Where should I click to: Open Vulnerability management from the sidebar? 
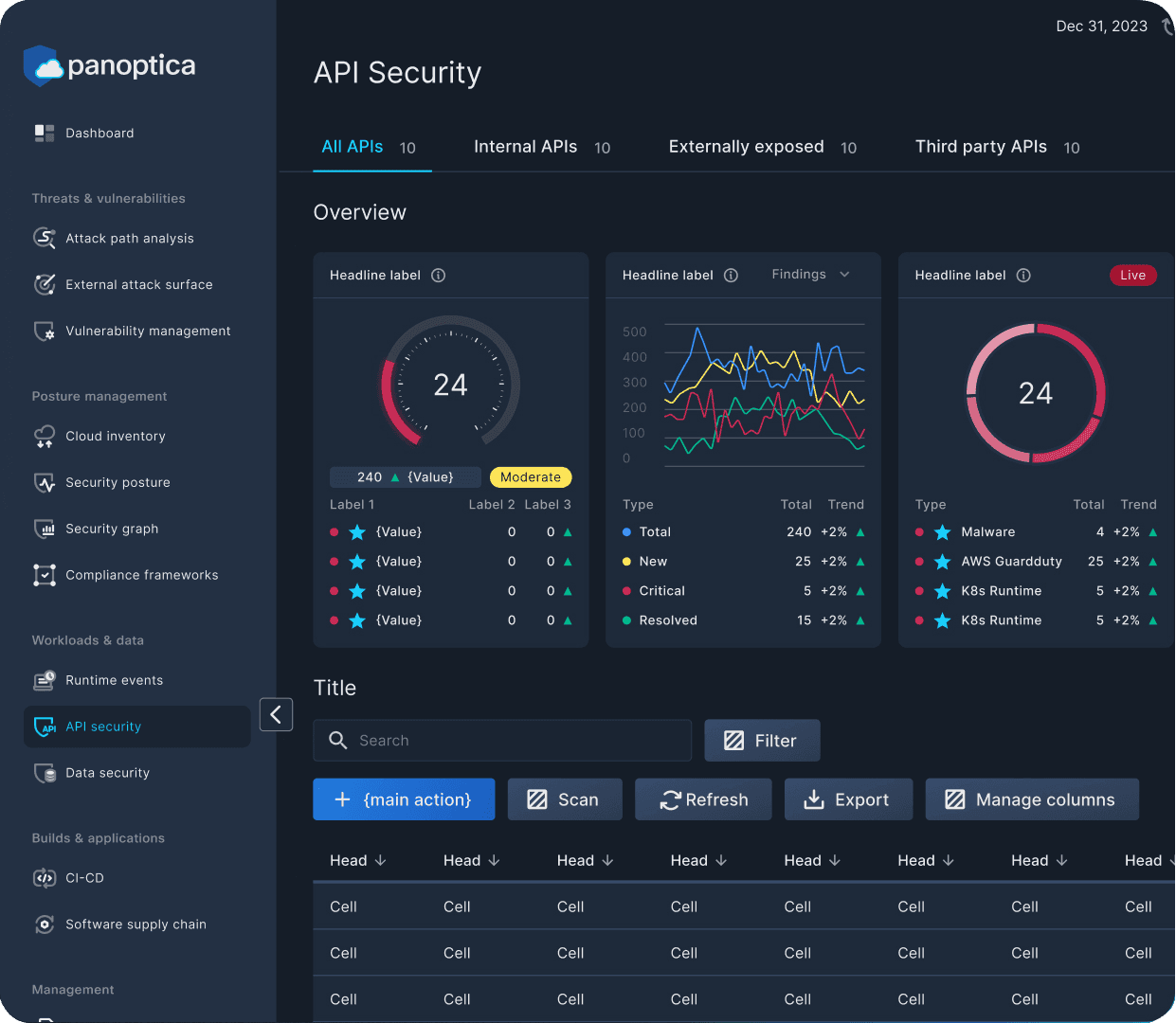pyautogui.click(x=45, y=331)
